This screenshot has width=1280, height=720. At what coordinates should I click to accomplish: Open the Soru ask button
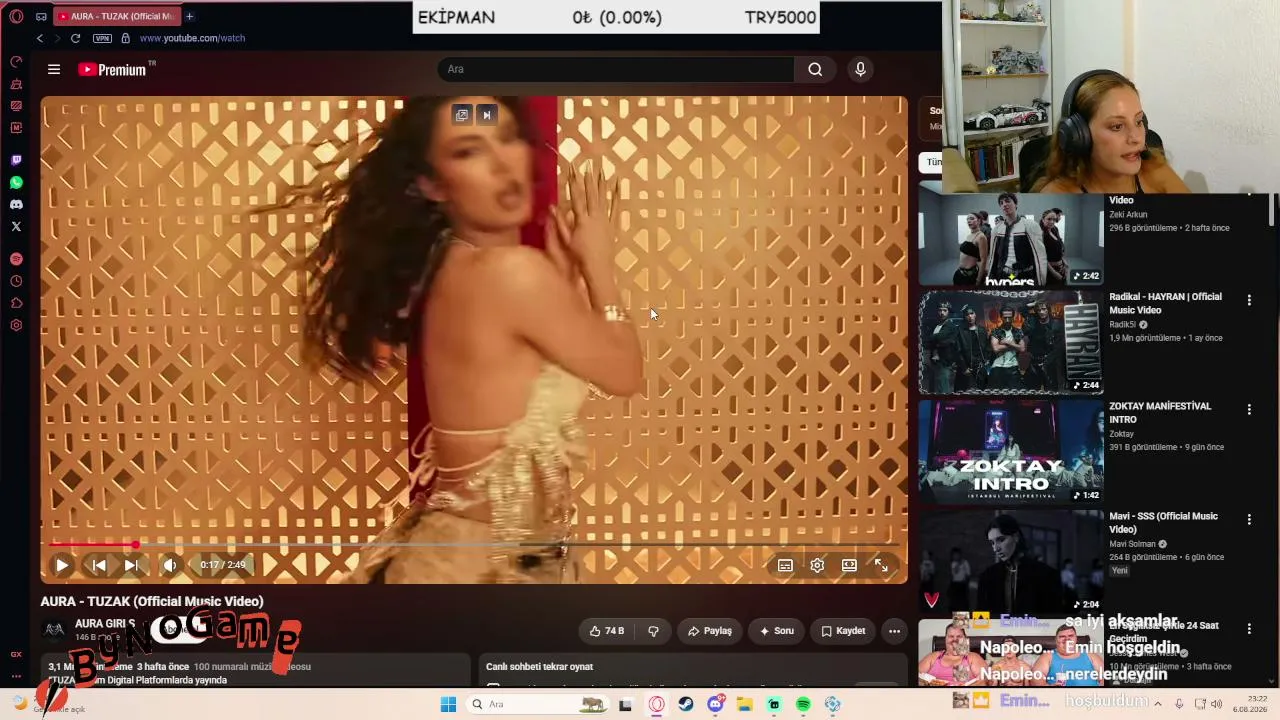click(776, 631)
